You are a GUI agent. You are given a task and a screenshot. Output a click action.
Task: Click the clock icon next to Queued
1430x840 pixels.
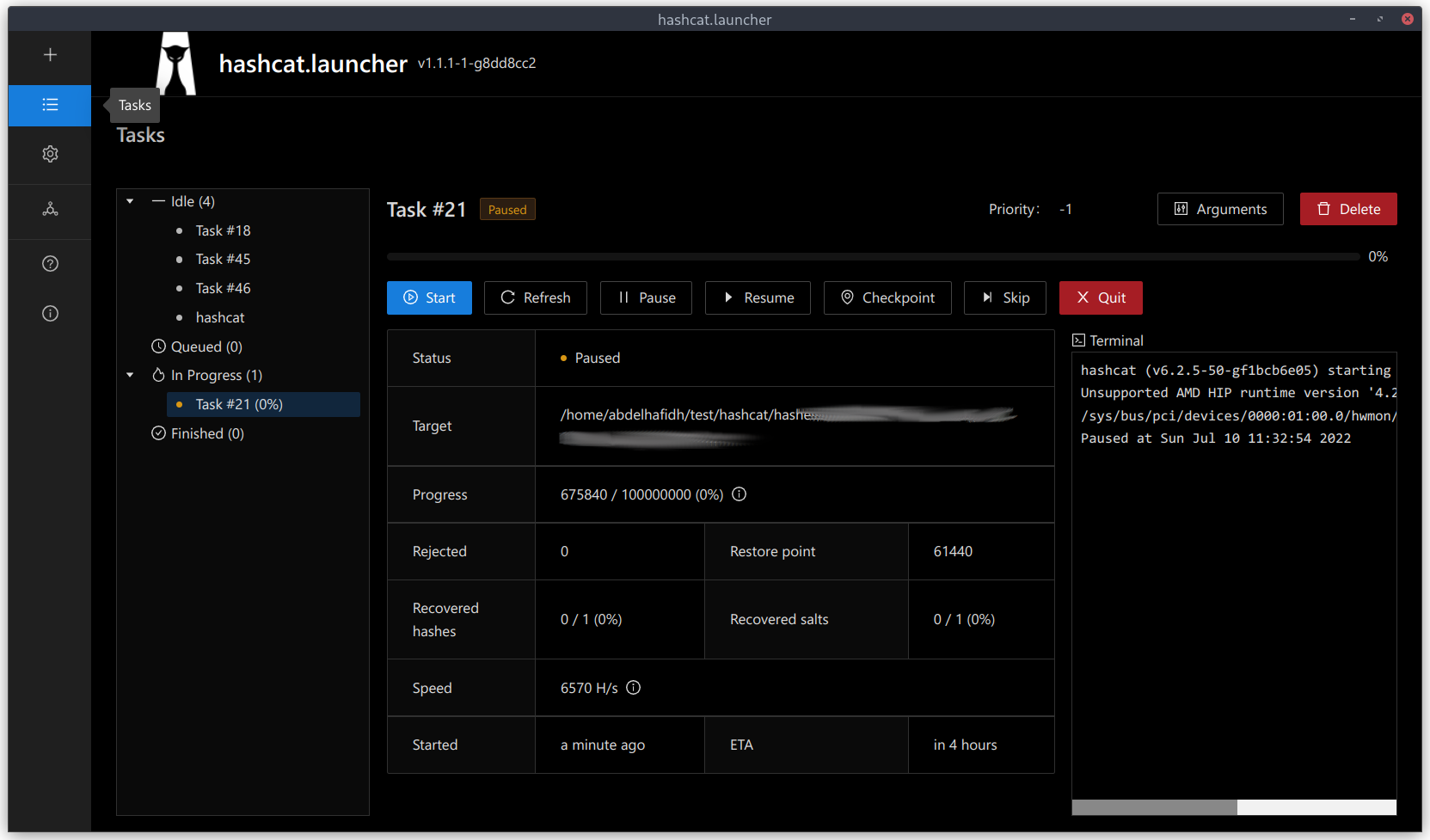158,346
